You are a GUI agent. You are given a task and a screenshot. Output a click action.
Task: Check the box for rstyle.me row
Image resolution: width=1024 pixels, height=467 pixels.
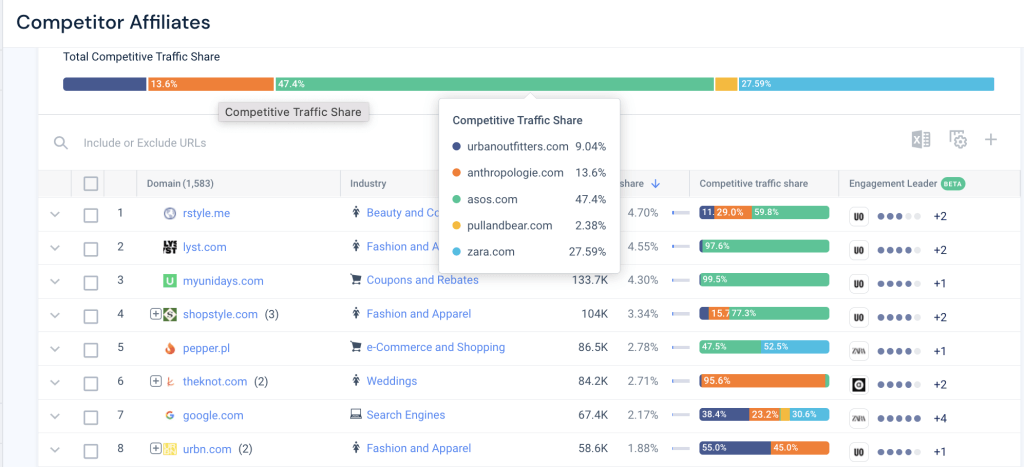tap(91, 215)
